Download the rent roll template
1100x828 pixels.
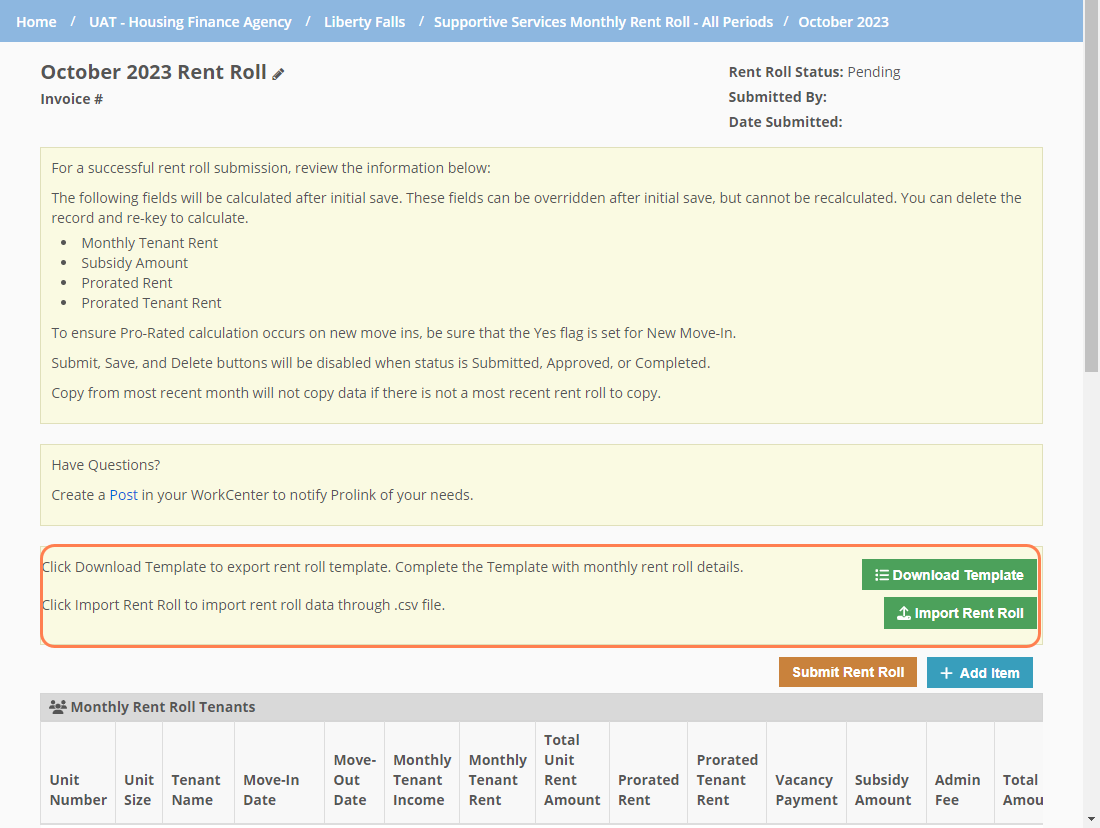948,574
